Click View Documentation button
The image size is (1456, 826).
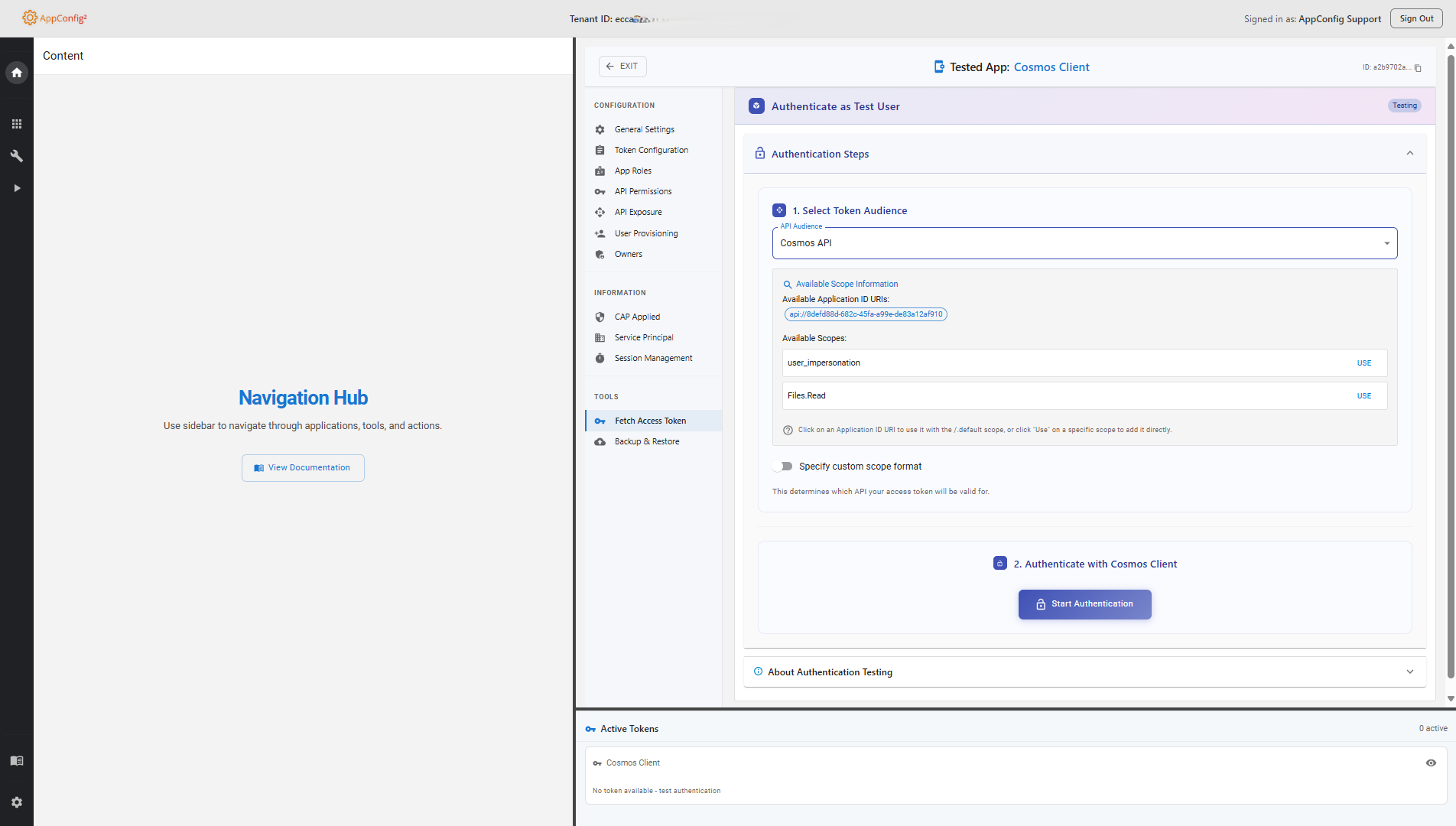[x=303, y=468]
